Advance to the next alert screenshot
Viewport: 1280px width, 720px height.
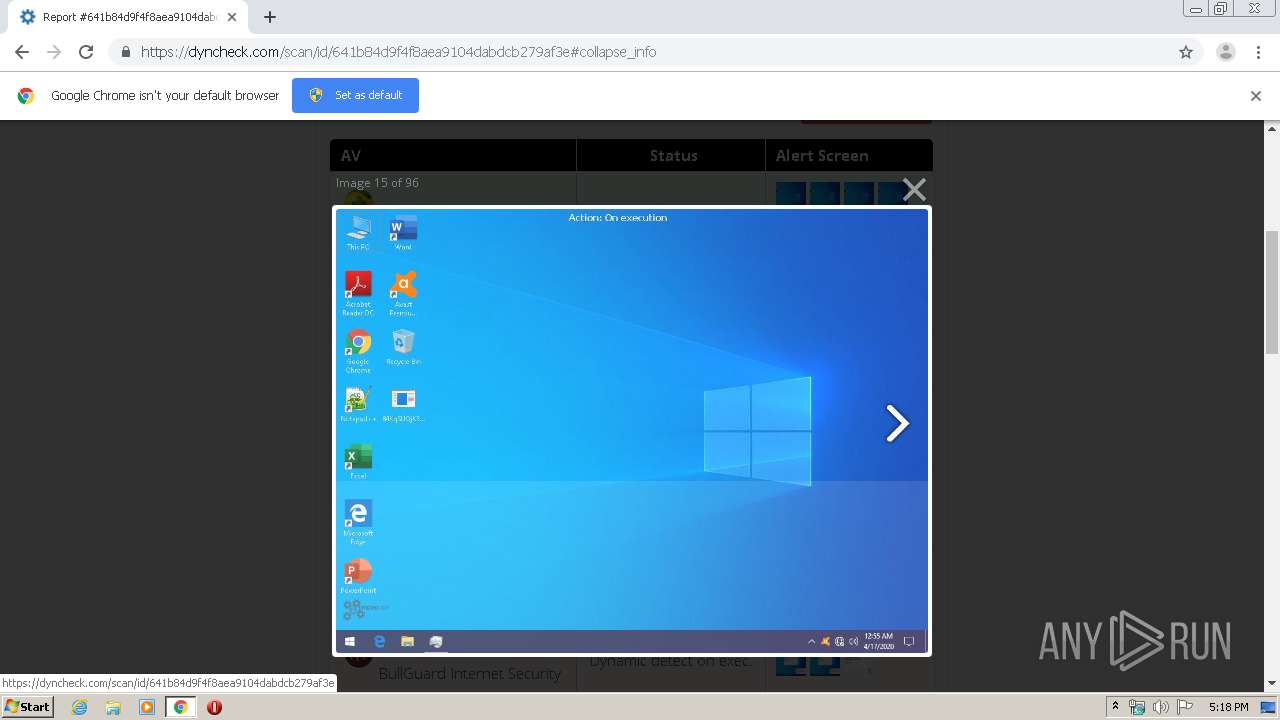pos(897,423)
